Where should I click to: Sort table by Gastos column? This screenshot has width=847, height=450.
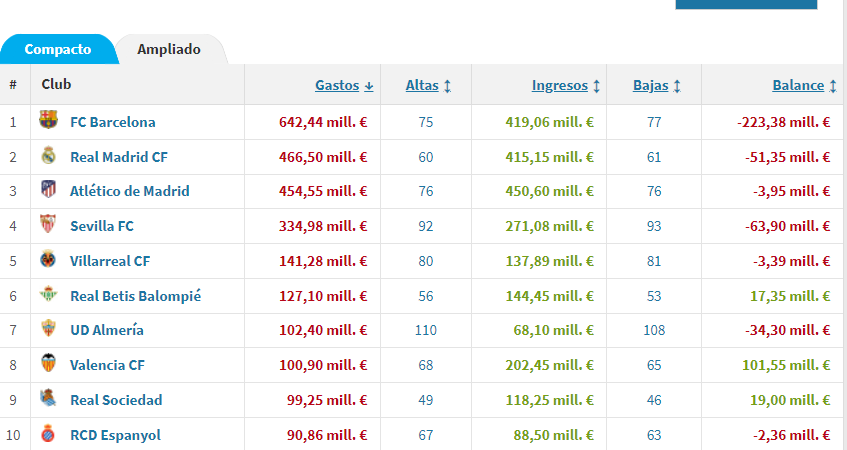(x=344, y=85)
